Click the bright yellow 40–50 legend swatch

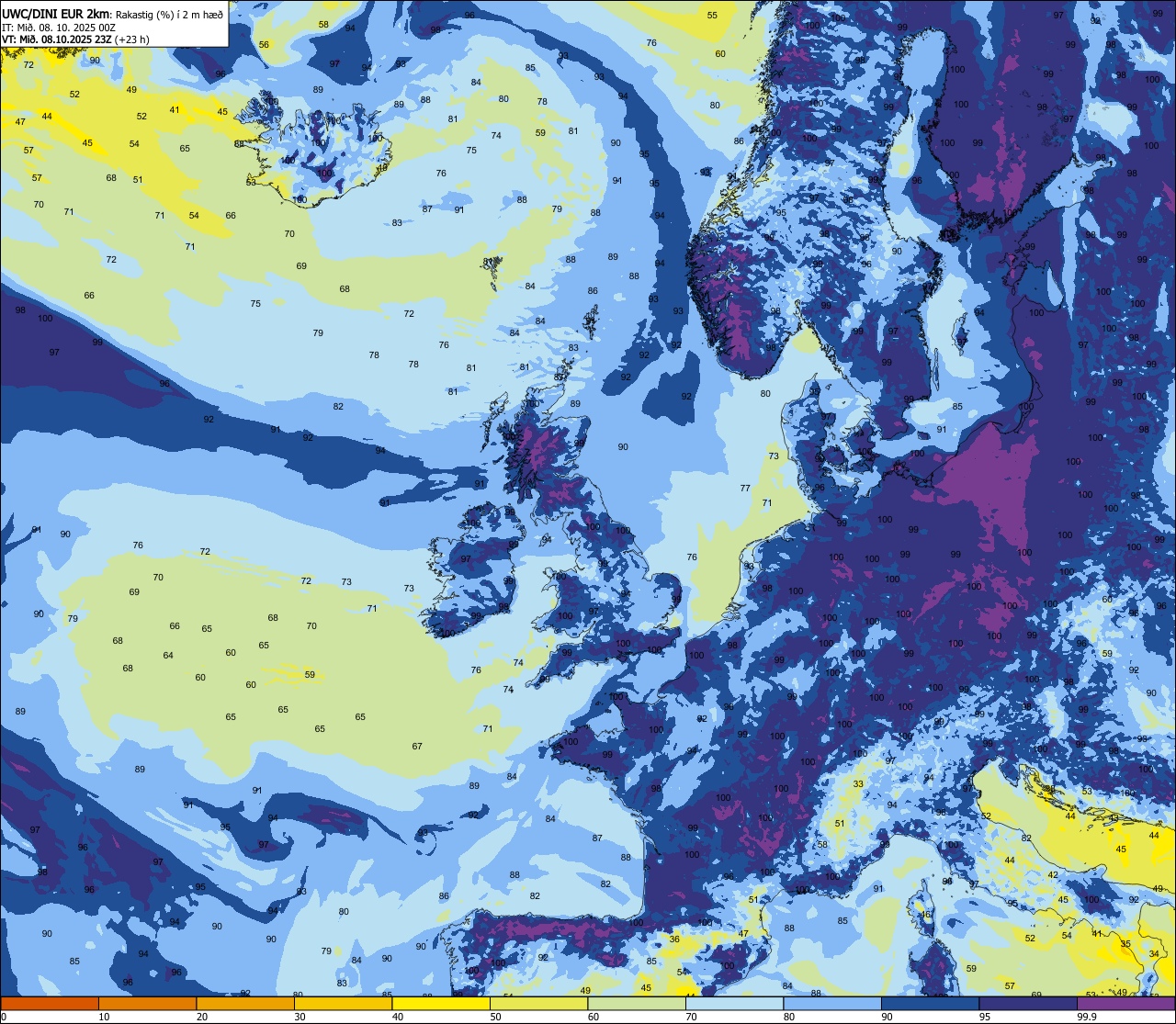tap(441, 1003)
